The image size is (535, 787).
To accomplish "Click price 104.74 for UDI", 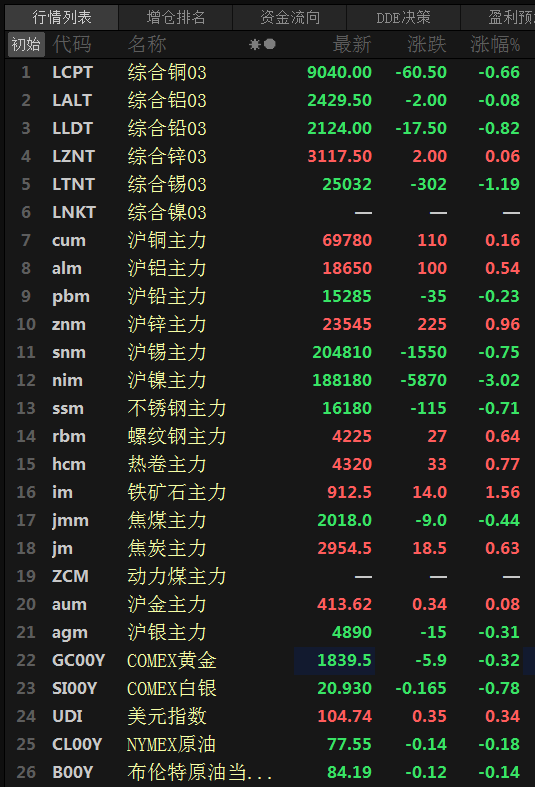I will click(x=344, y=717).
